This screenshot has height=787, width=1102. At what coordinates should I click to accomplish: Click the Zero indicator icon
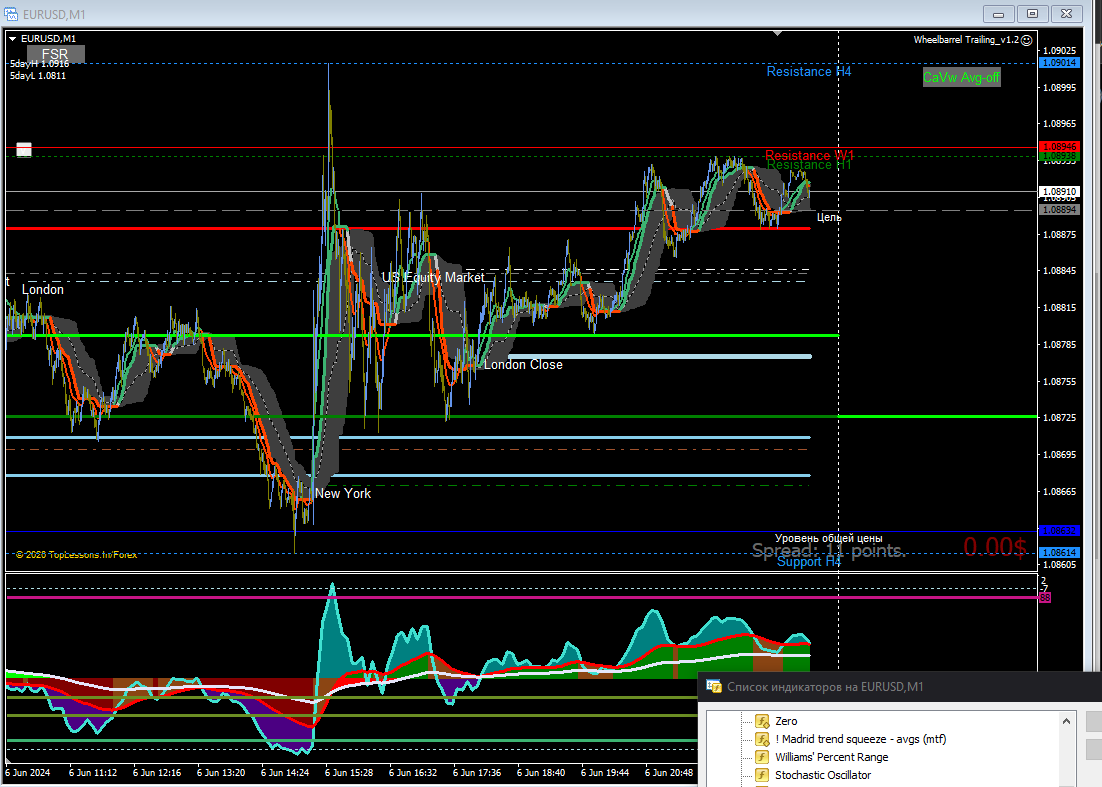(x=762, y=721)
